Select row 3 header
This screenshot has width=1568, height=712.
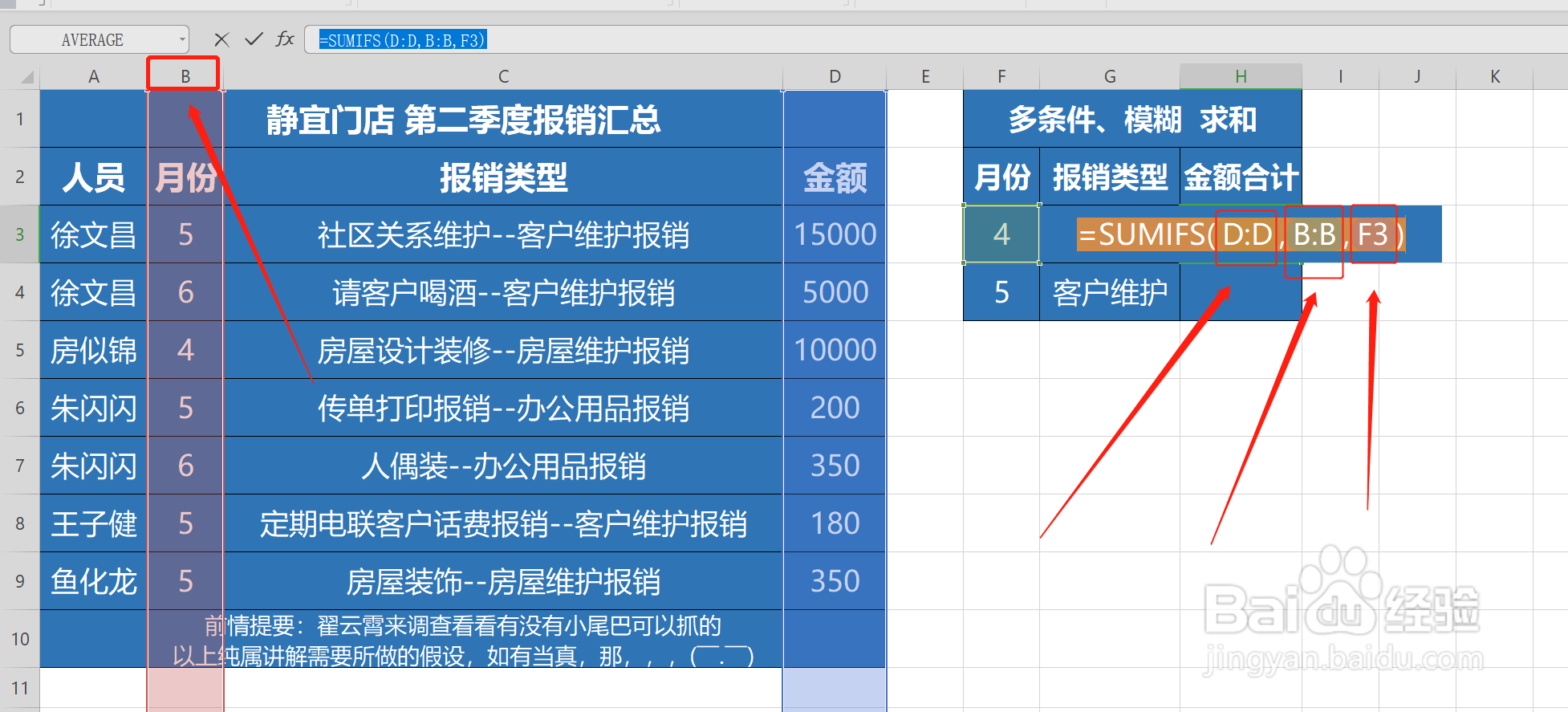pyautogui.click(x=20, y=234)
